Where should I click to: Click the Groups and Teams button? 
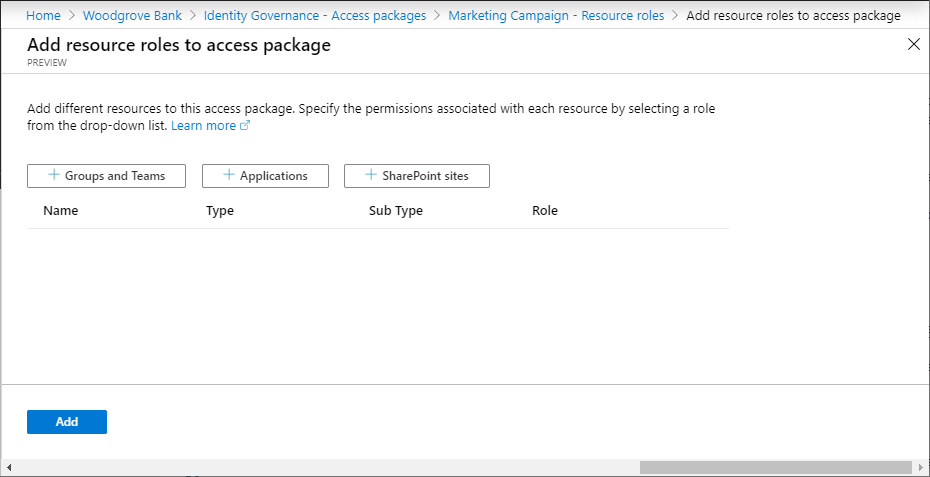[106, 176]
